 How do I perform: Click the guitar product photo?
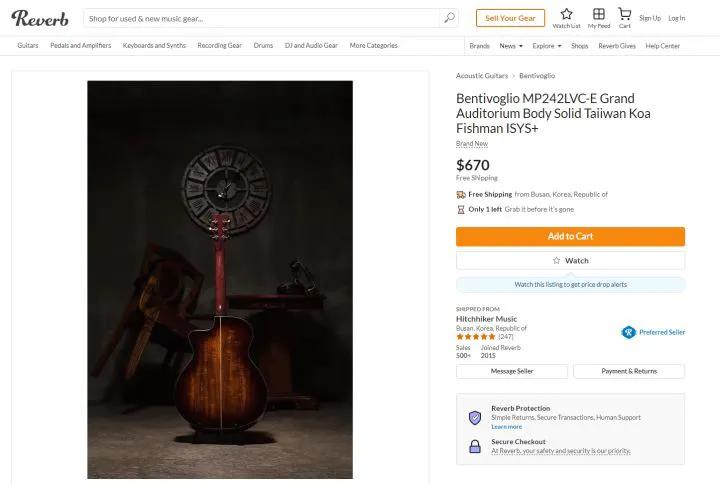coord(220,279)
